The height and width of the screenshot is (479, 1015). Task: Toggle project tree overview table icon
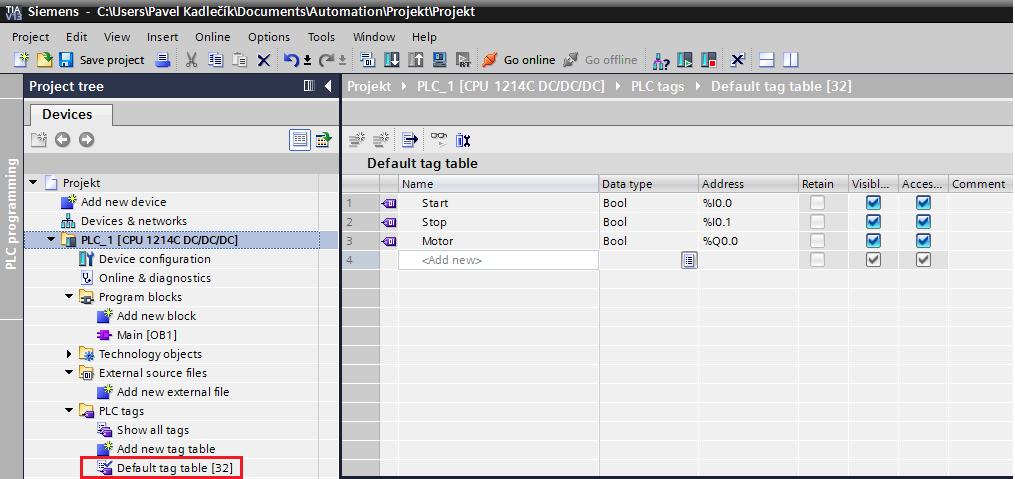click(299, 139)
